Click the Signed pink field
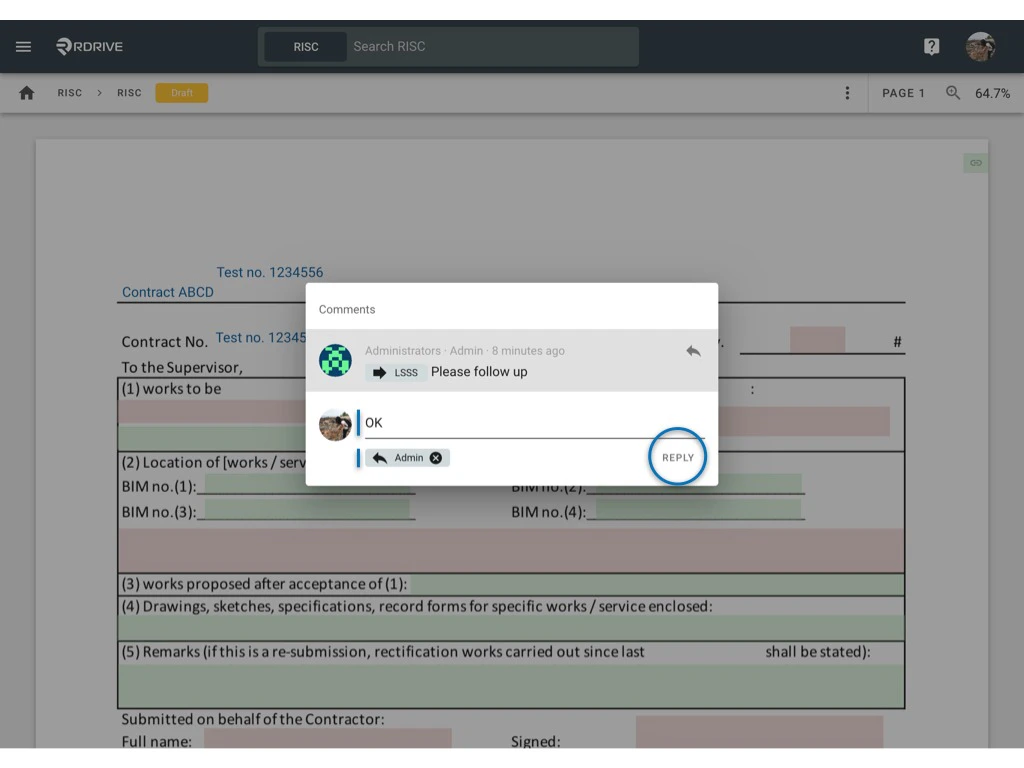 point(760,732)
